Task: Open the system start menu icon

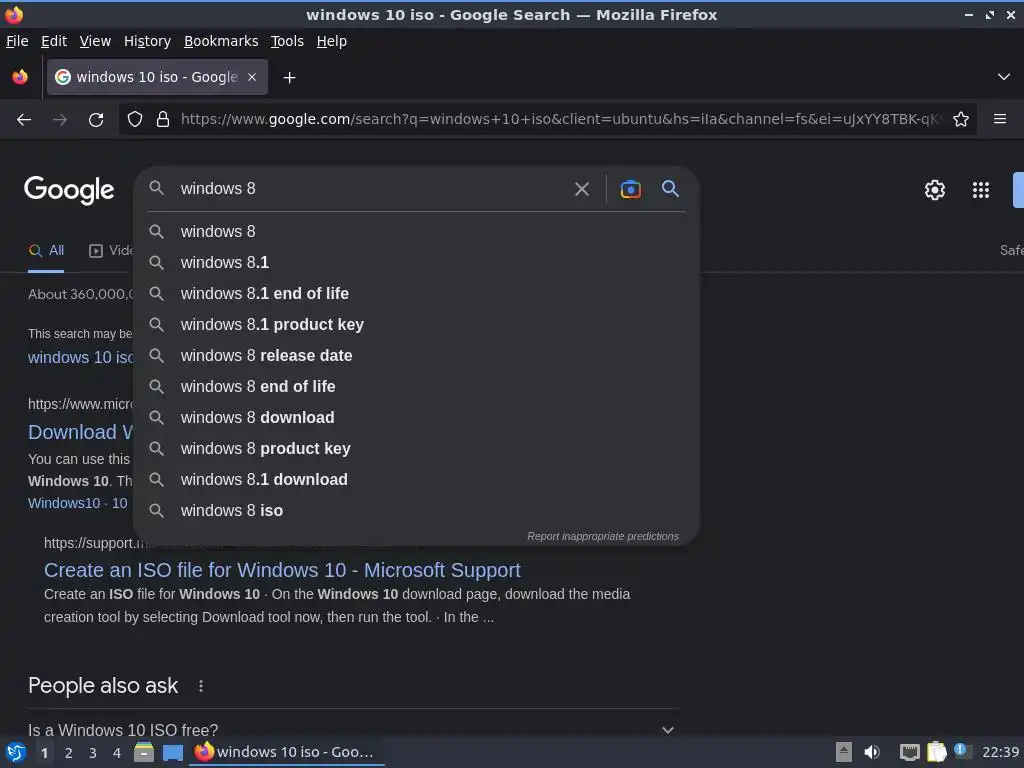Action: coord(16,752)
